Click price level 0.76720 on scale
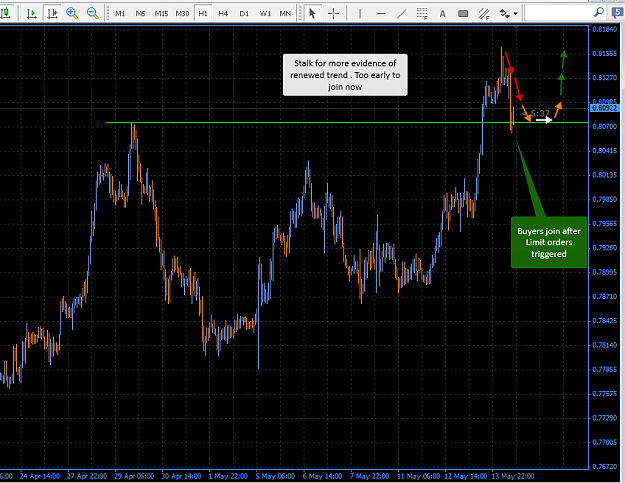This screenshot has height=483, width=625. [604, 467]
